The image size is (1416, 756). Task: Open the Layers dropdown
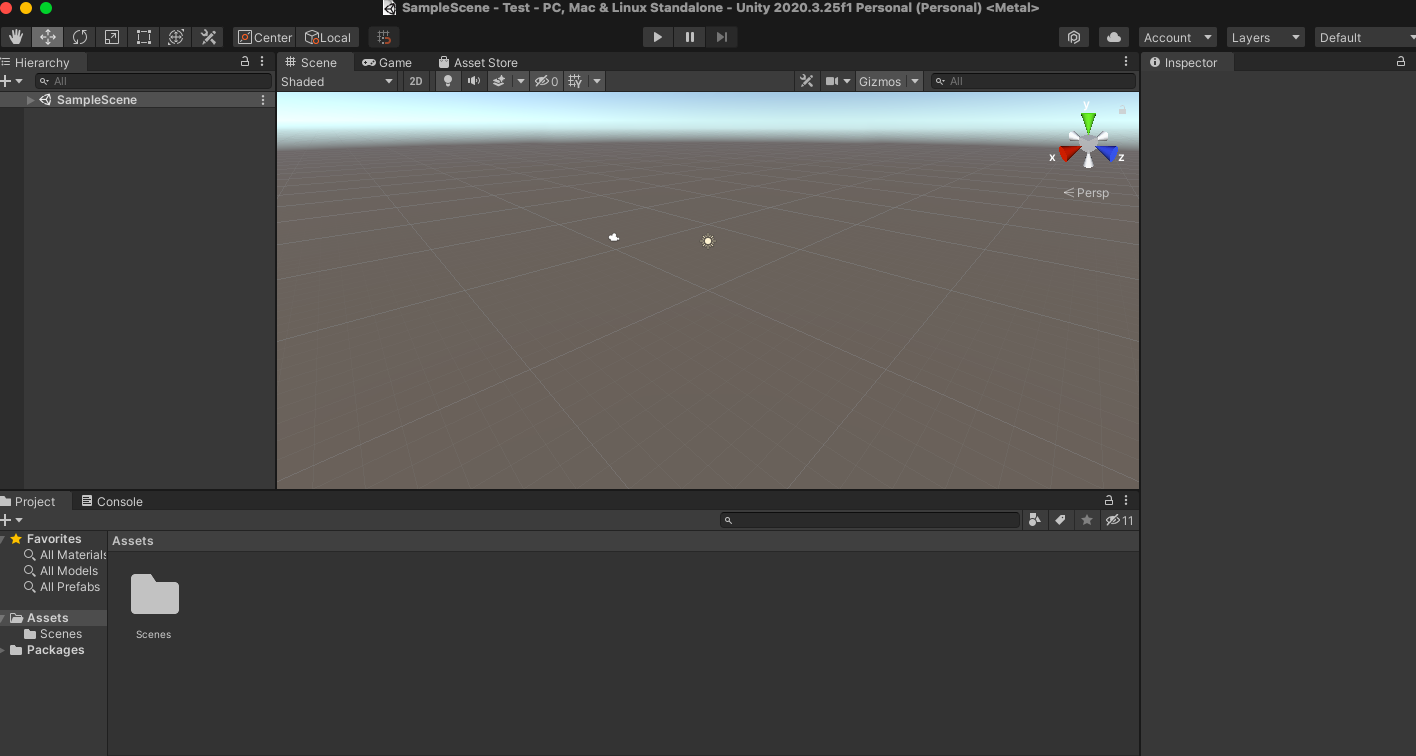tap(1265, 37)
